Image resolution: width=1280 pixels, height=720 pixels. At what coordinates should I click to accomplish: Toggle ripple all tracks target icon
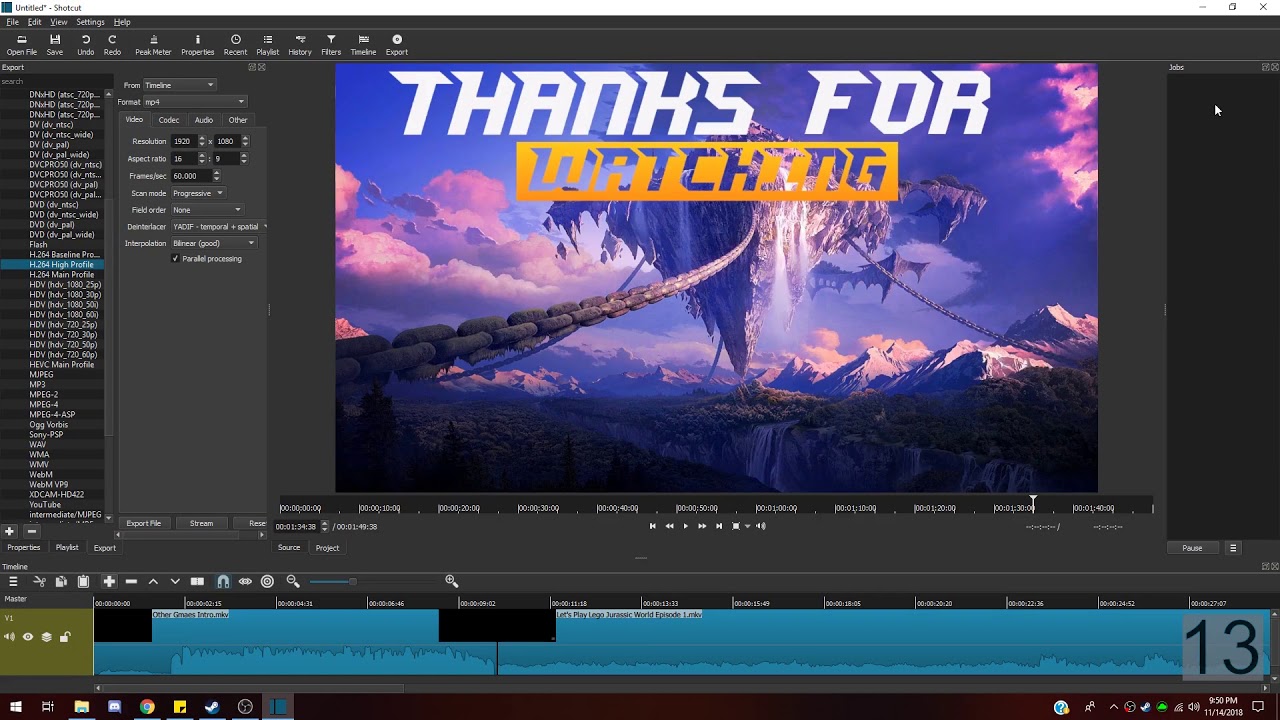[267, 581]
